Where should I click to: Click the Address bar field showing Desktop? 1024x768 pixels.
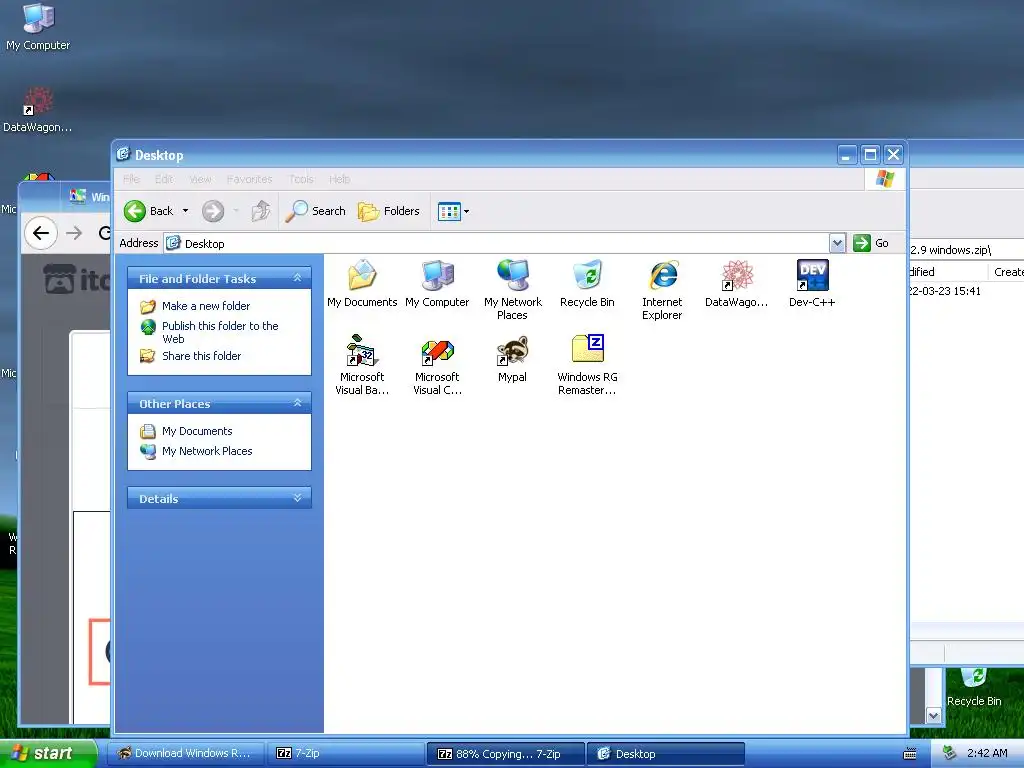click(x=496, y=243)
